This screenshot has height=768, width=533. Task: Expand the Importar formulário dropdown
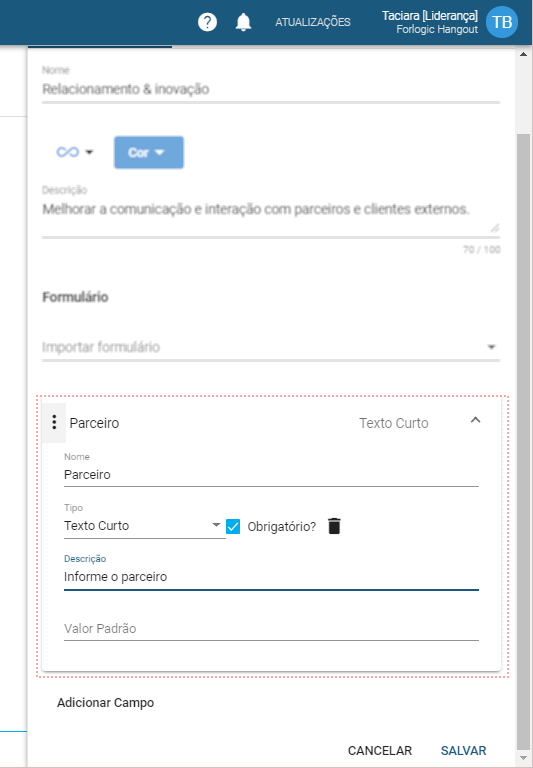(x=270, y=347)
